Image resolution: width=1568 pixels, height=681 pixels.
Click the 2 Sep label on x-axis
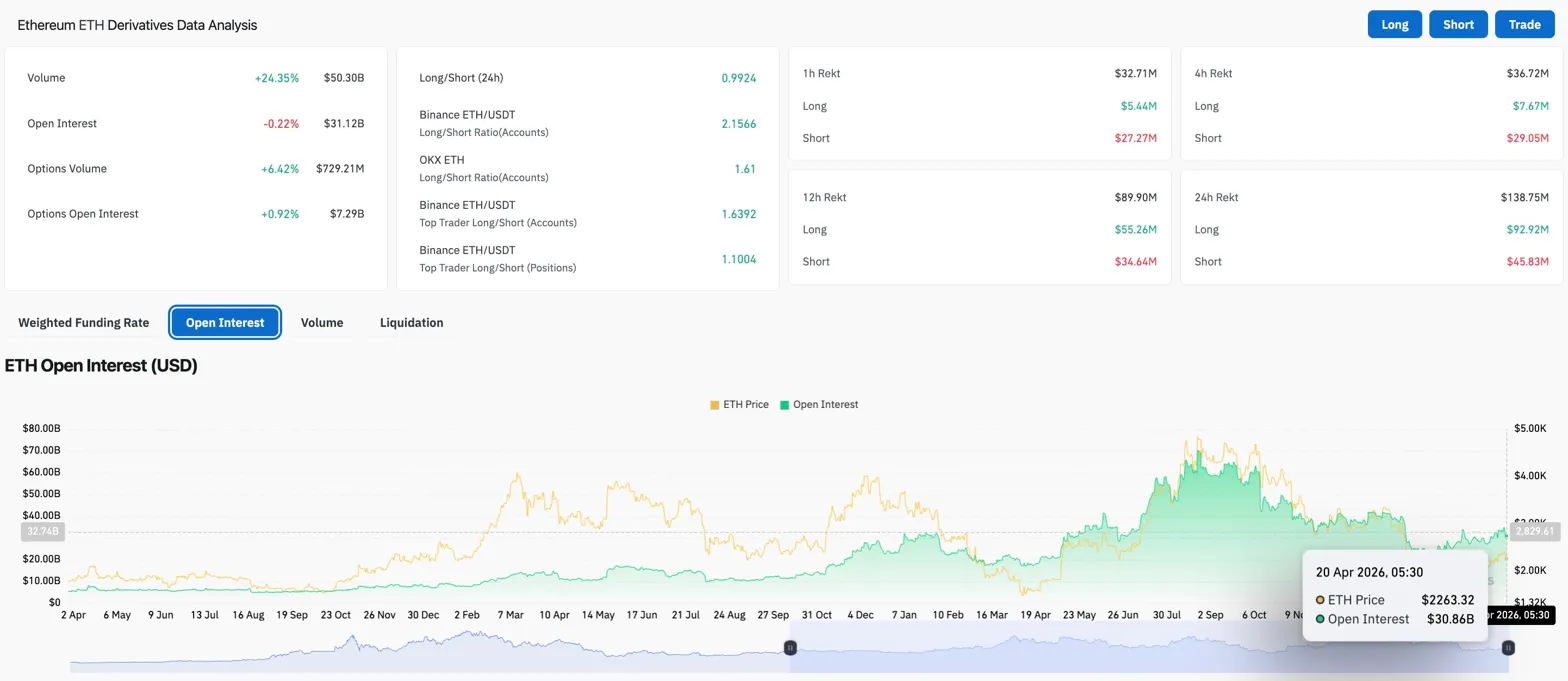pos(1209,615)
